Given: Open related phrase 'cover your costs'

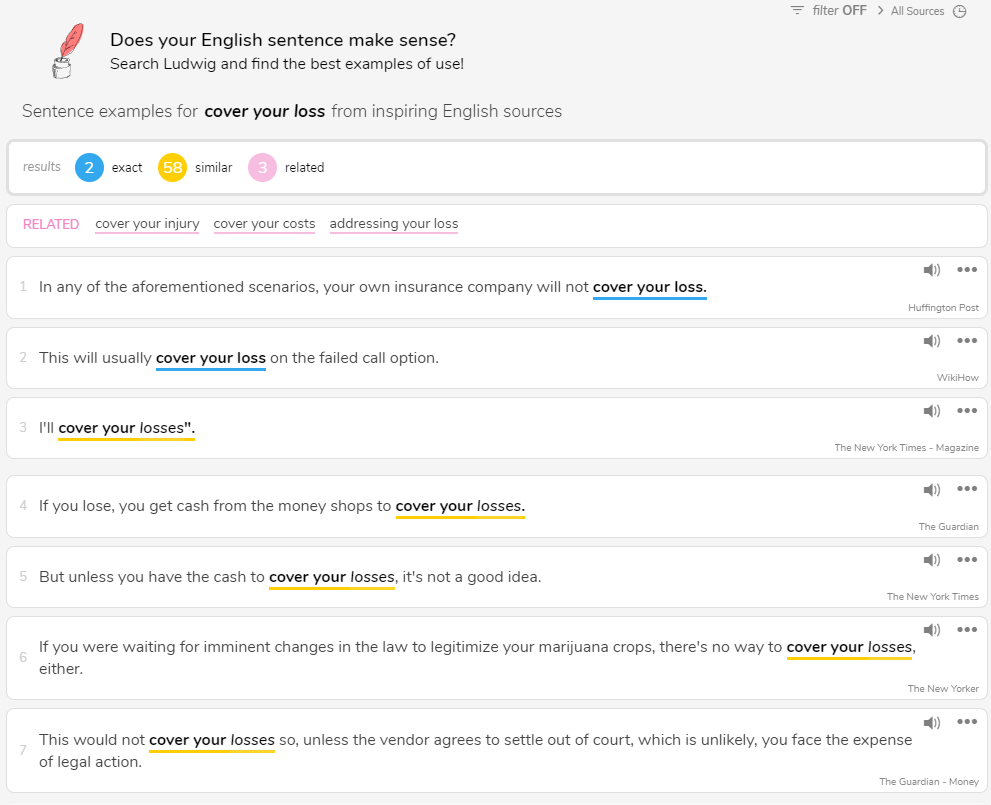Looking at the screenshot, I should click(x=264, y=224).
